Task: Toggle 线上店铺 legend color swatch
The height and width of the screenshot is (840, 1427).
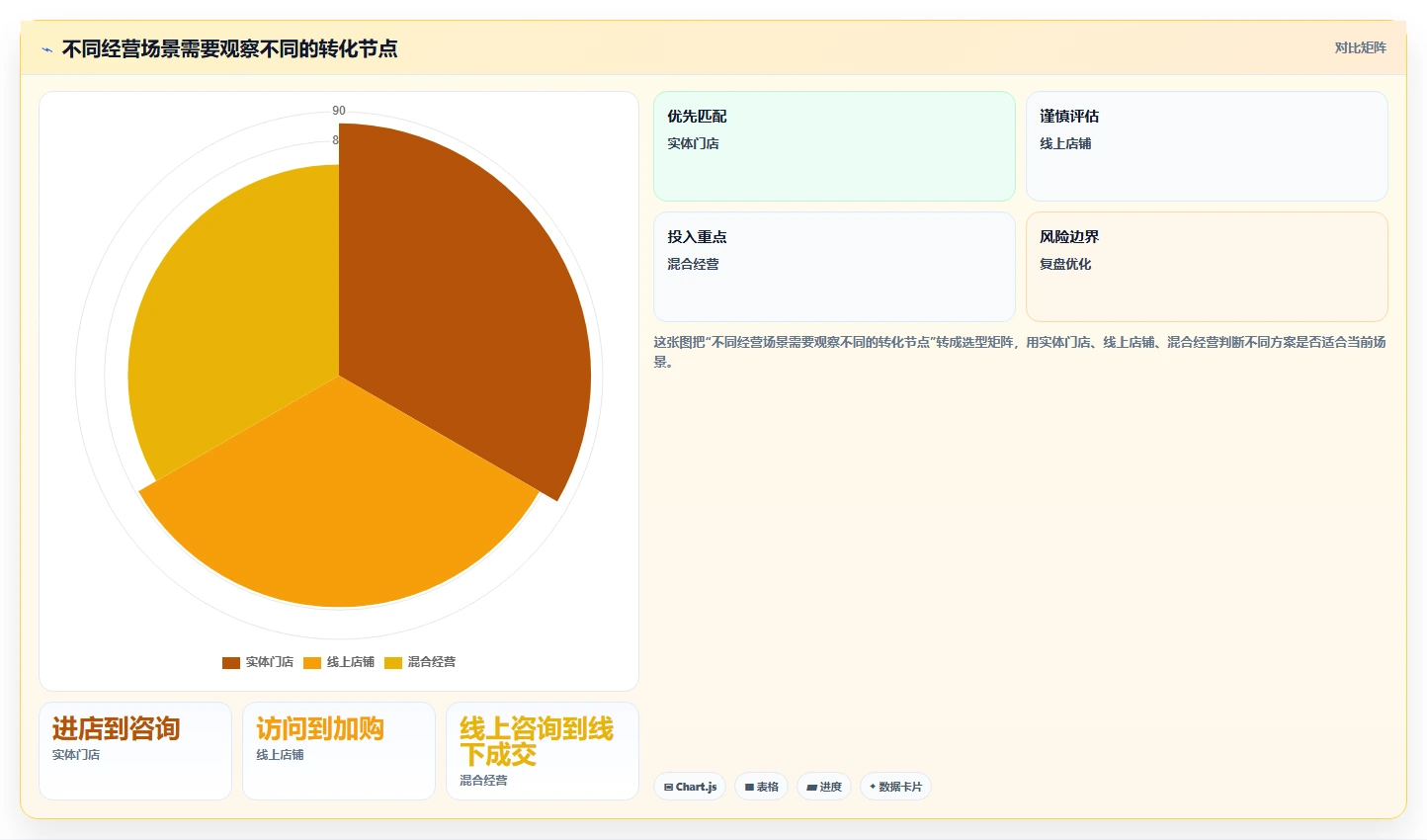Action: click(312, 662)
